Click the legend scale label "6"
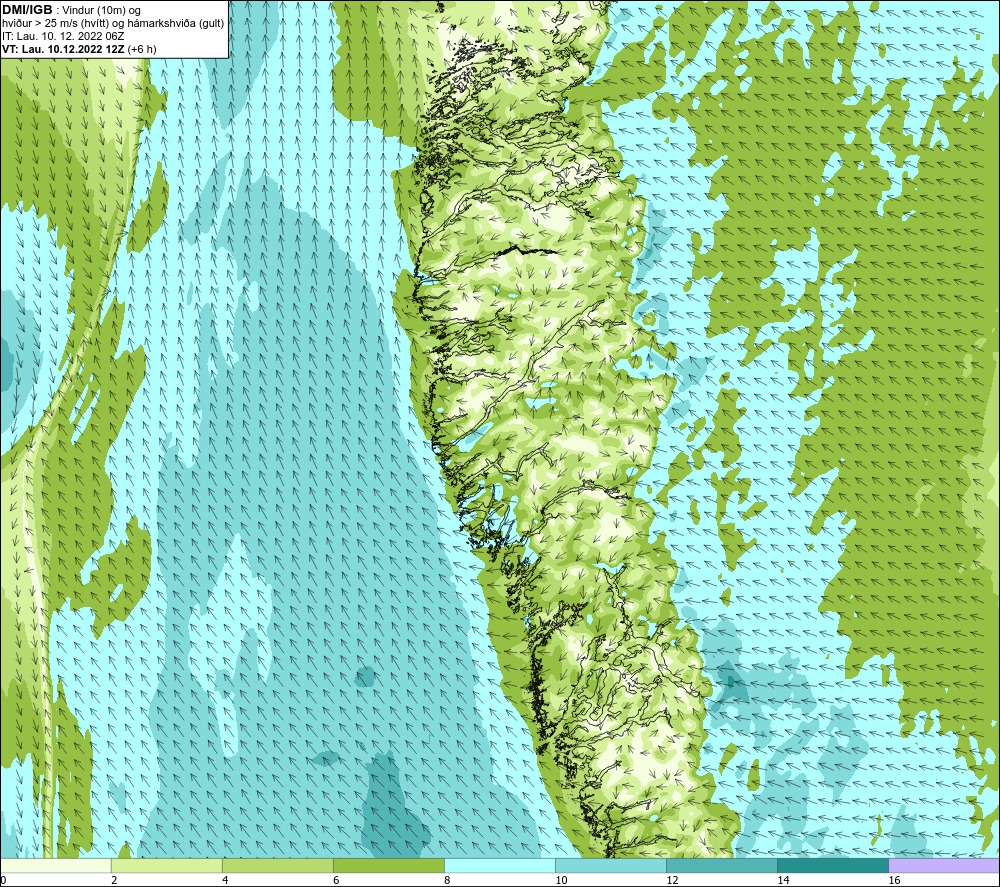This screenshot has width=1000, height=887. 336,880
